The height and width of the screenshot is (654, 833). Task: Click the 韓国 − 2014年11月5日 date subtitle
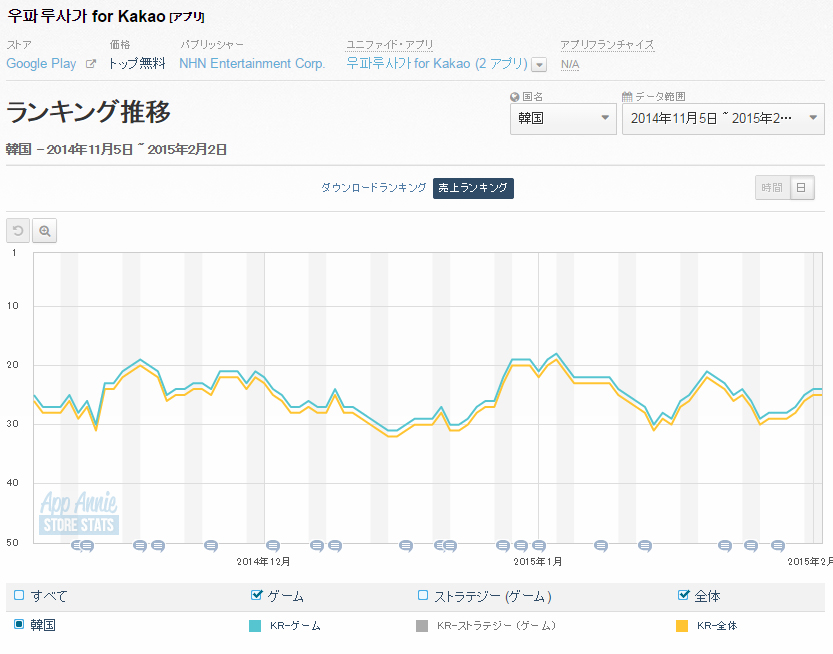116,149
